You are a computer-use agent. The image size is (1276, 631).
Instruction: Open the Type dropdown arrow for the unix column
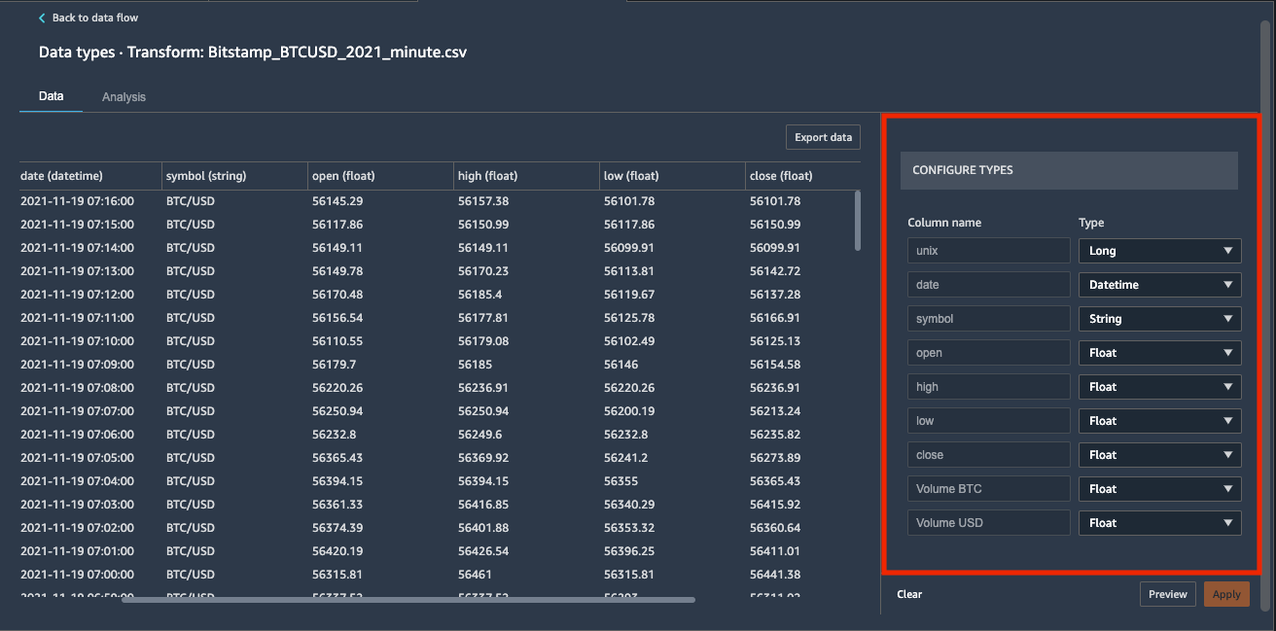coord(1229,250)
